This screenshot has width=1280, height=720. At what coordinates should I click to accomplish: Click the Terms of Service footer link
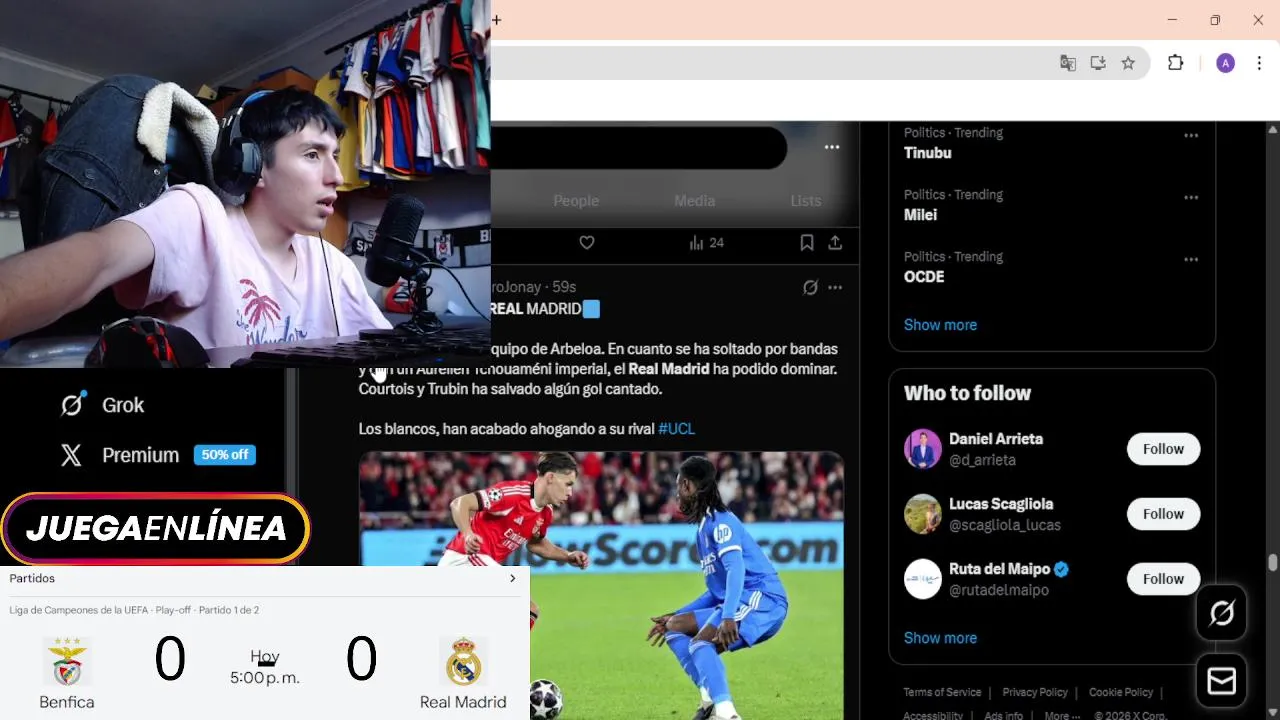[x=942, y=692]
